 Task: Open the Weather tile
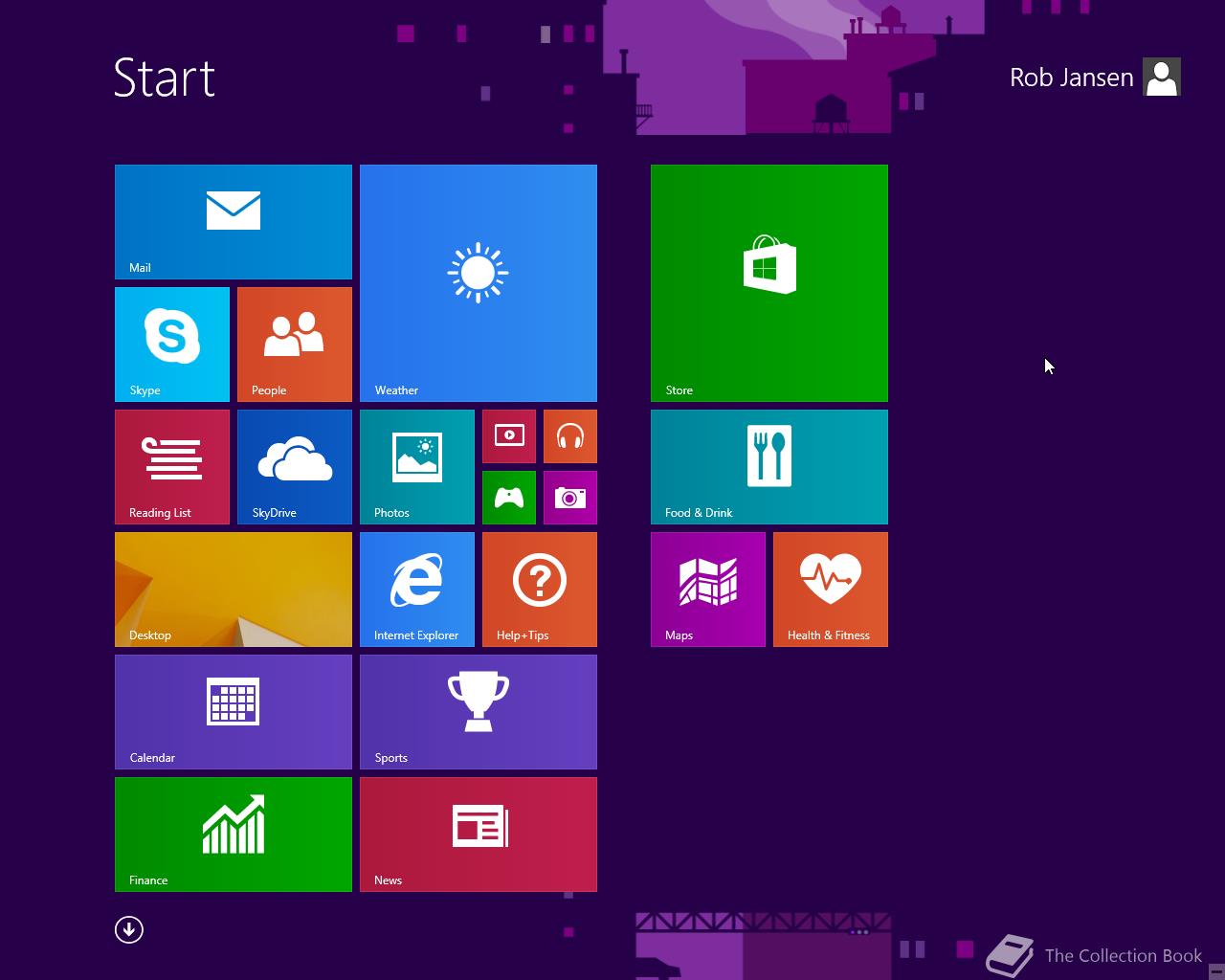coord(479,283)
